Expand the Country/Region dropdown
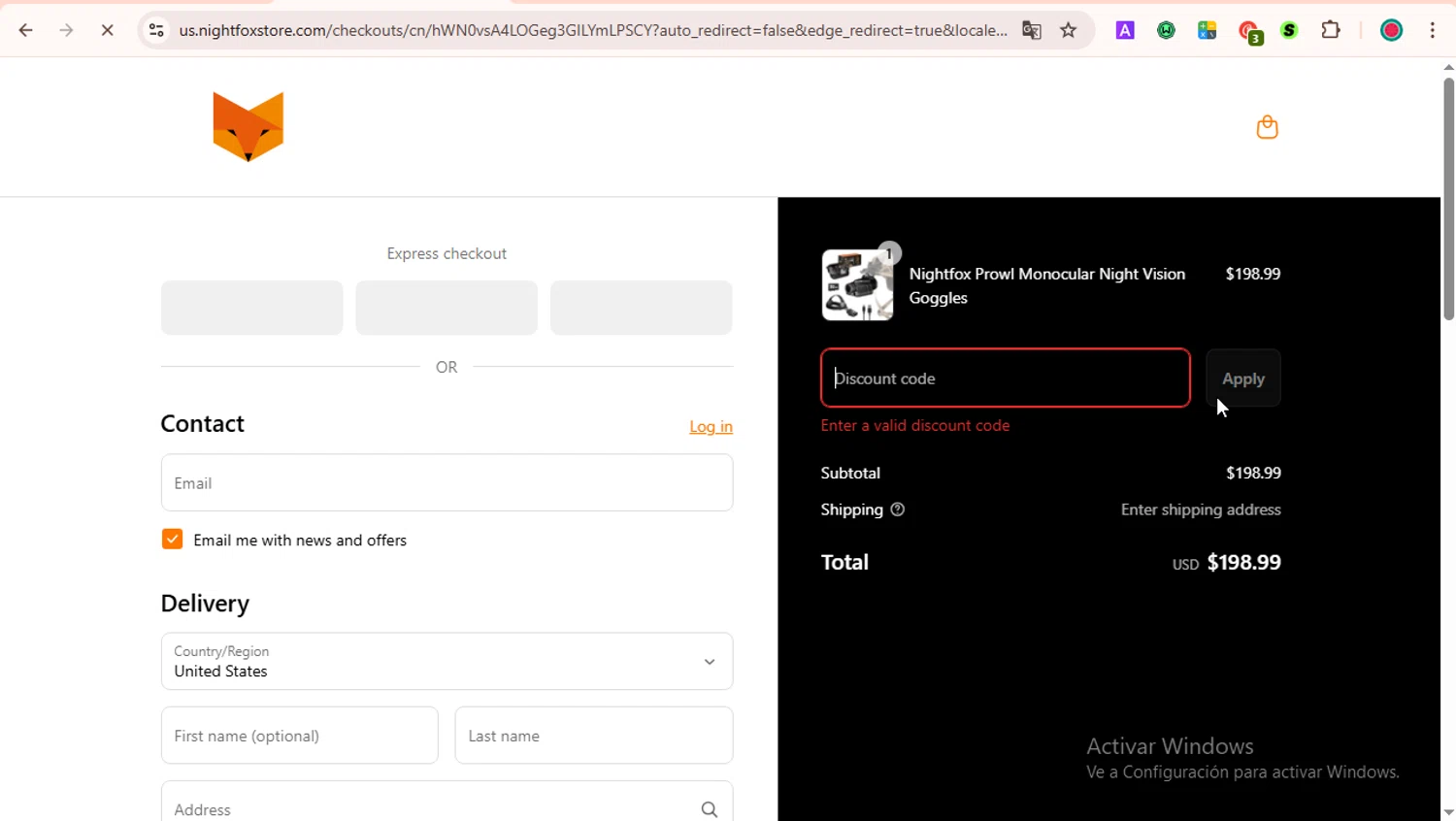The height and width of the screenshot is (821, 1456). [447, 661]
